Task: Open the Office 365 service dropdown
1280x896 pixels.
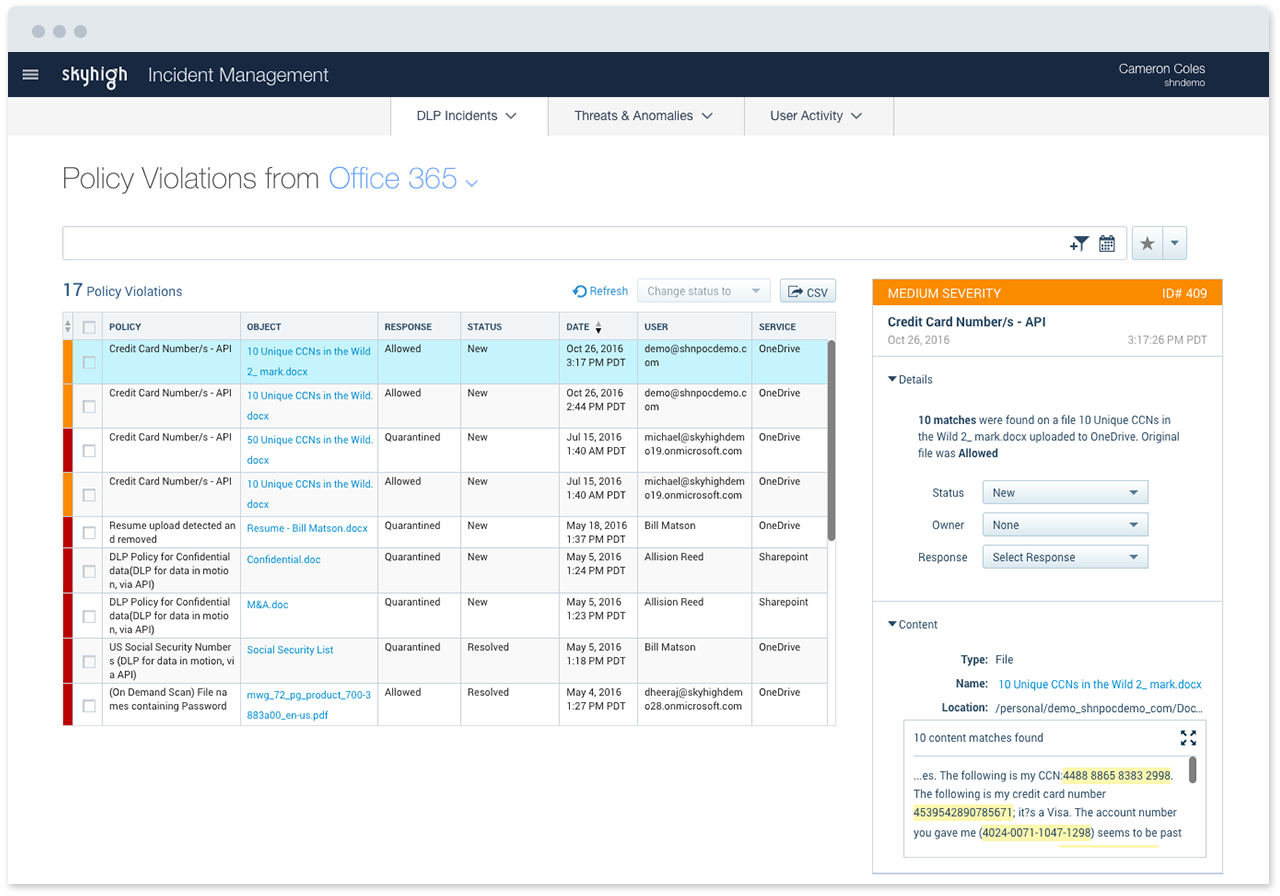Action: [x=404, y=179]
